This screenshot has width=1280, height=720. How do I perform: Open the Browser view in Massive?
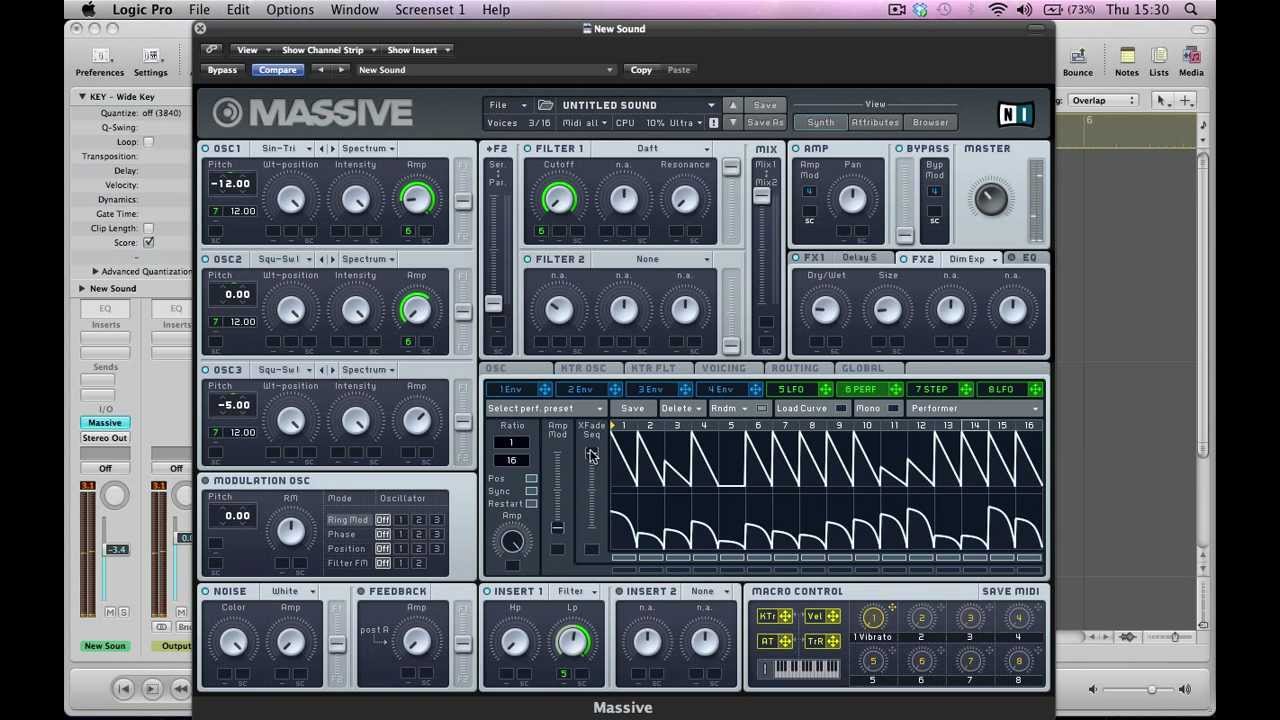click(x=930, y=122)
